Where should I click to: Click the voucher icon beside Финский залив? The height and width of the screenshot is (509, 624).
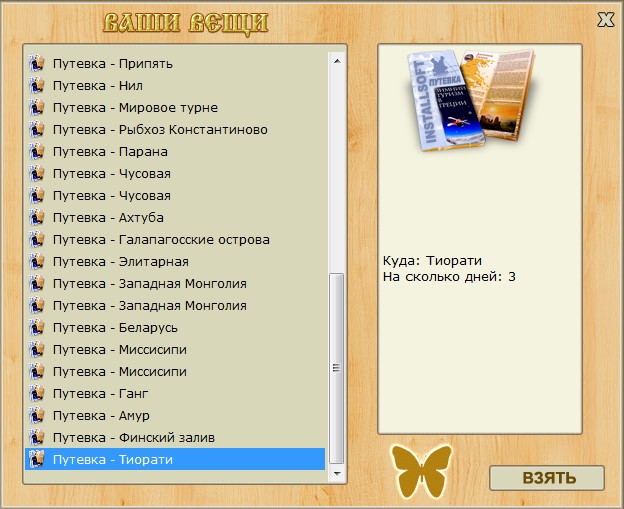(37, 437)
